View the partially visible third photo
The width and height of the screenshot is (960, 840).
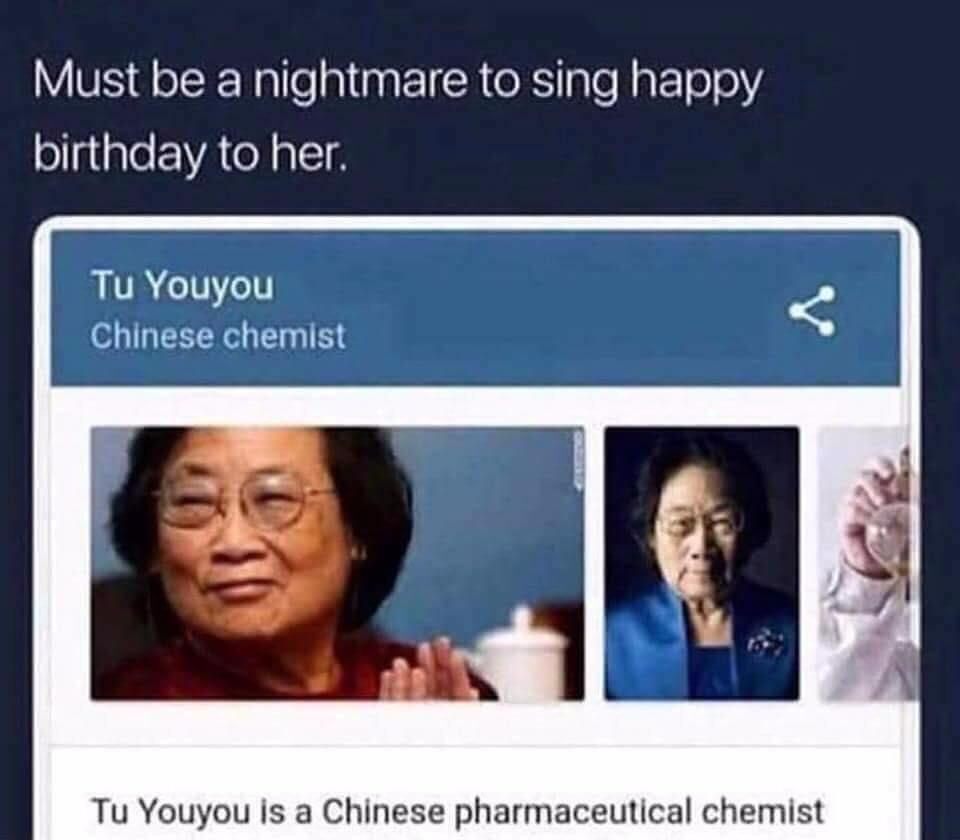[x=868, y=563]
